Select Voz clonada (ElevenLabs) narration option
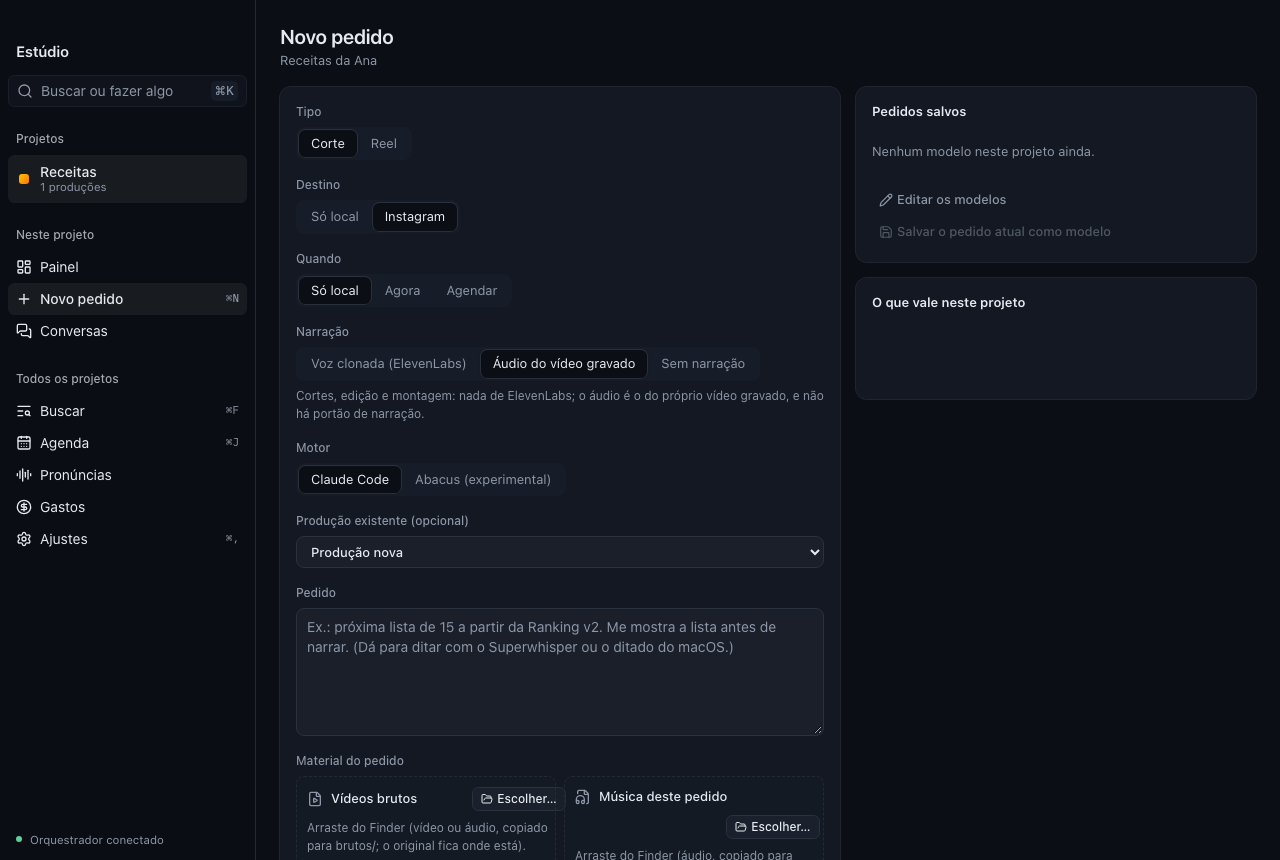1280x860 pixels. coord(388,363)
